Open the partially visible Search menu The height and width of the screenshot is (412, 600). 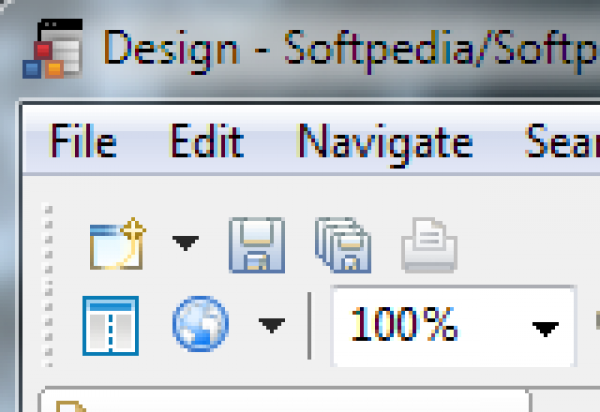click(562, 143)
